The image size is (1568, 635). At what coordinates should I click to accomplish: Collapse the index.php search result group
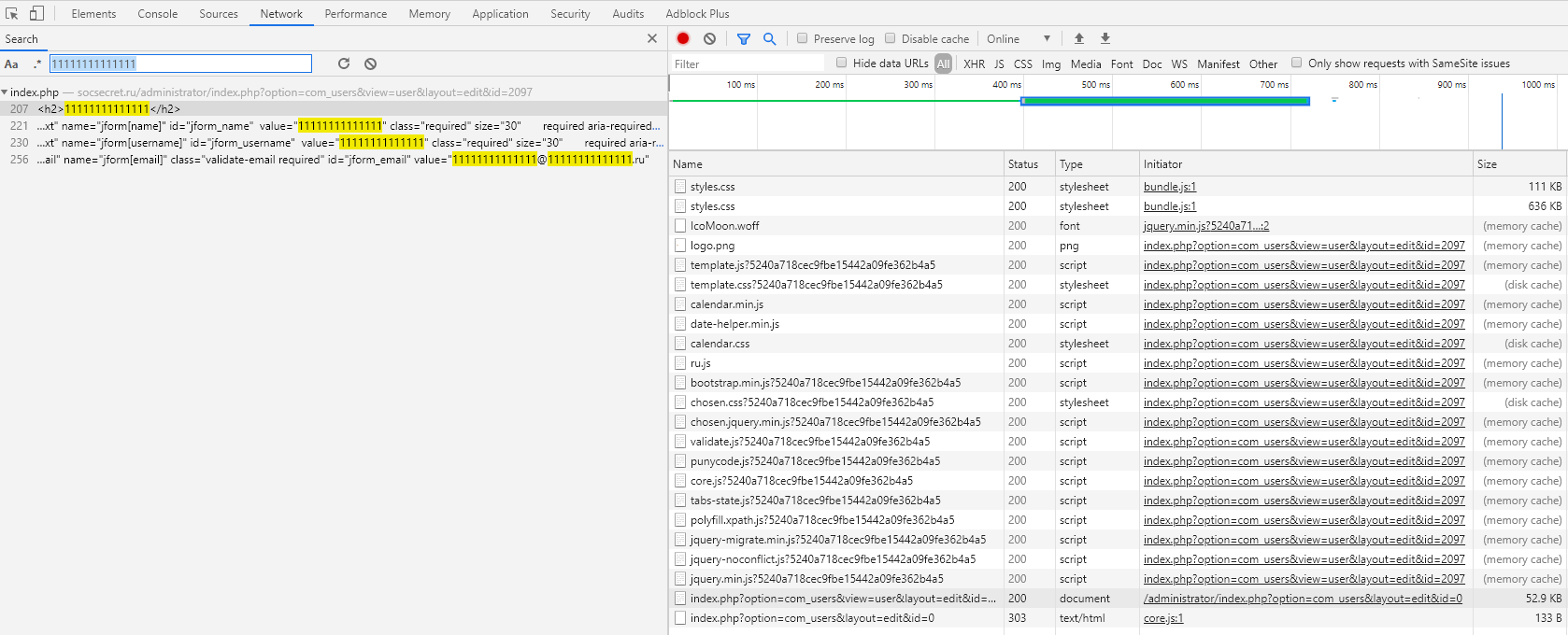5,92
